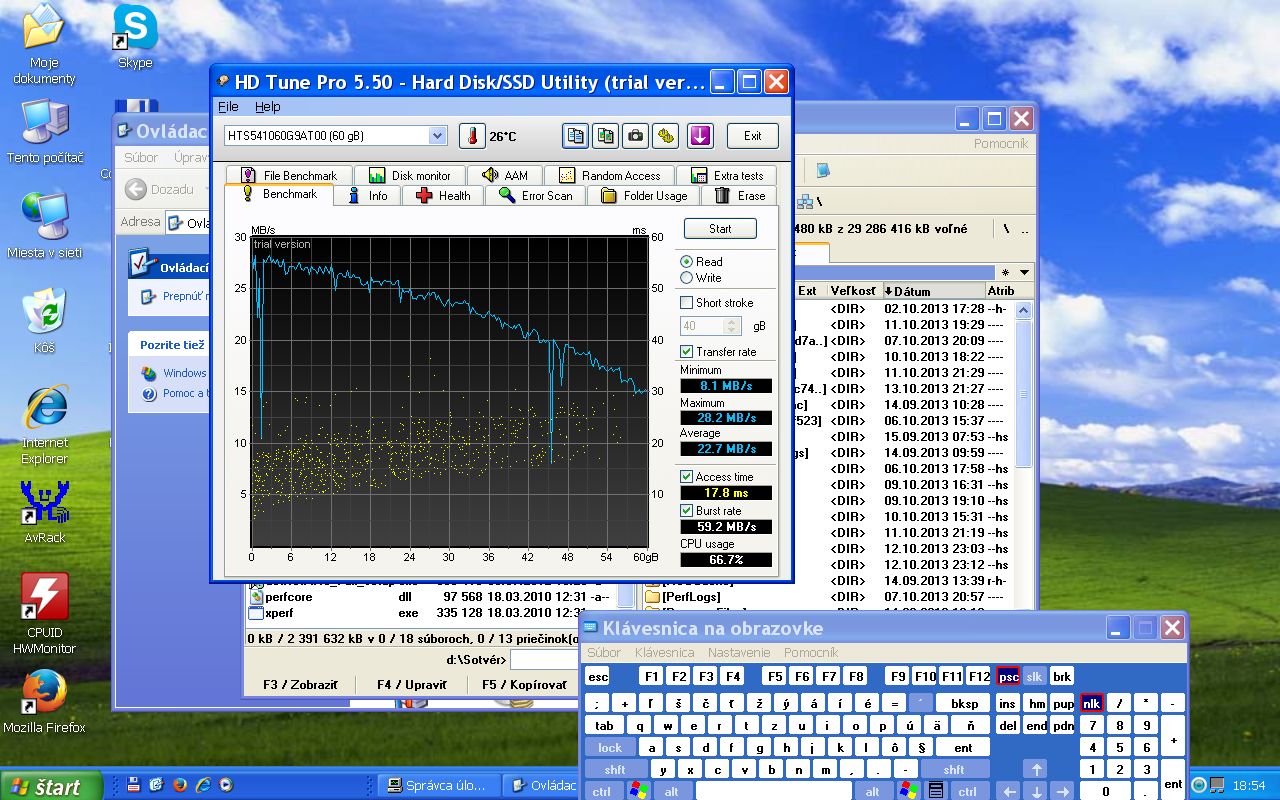
Task: Toggle the Burst rate checkbox
Action: pos(687,511)
